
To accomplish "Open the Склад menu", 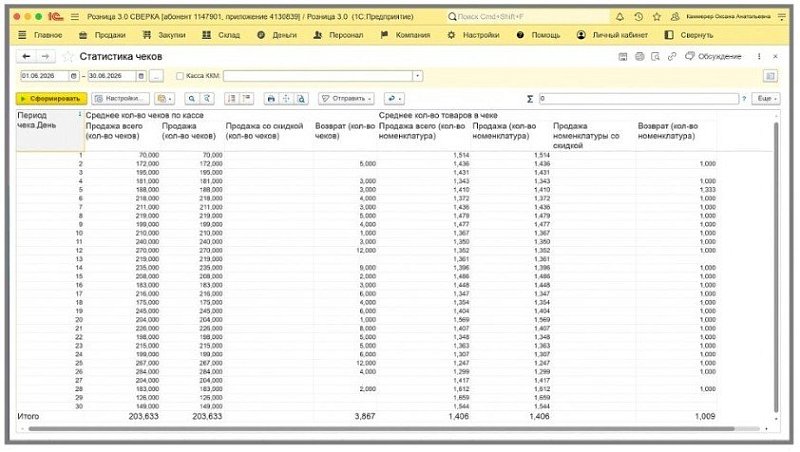I will click(x=221, y=35).
